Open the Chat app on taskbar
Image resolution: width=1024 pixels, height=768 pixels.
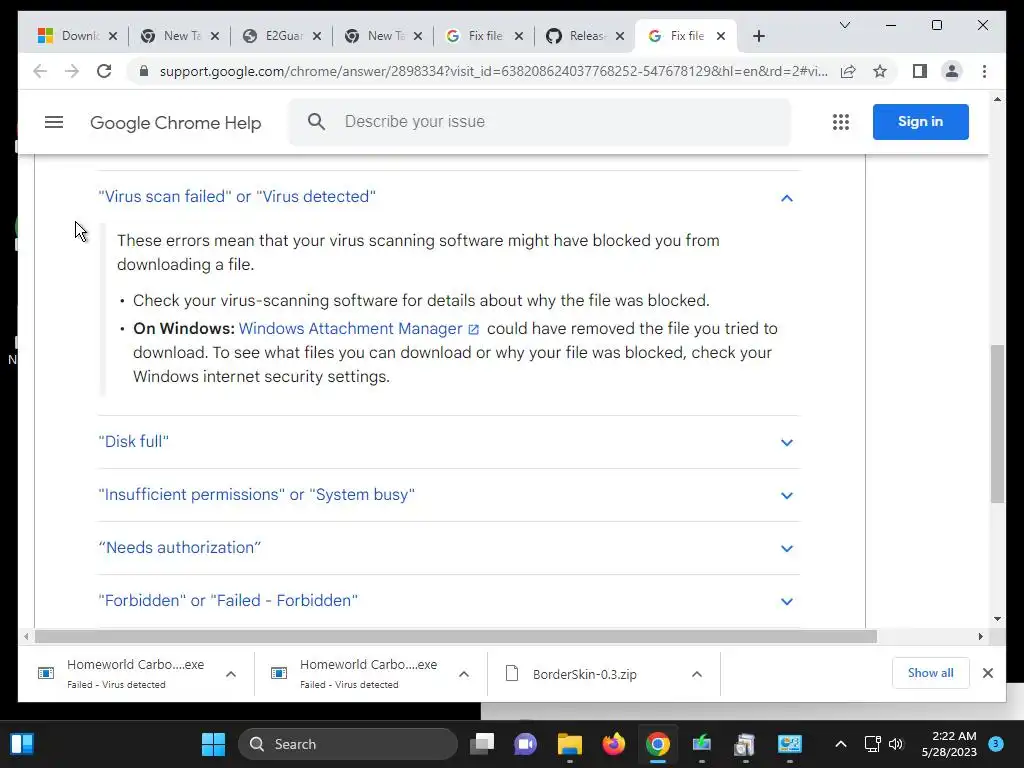click(525, 744)
